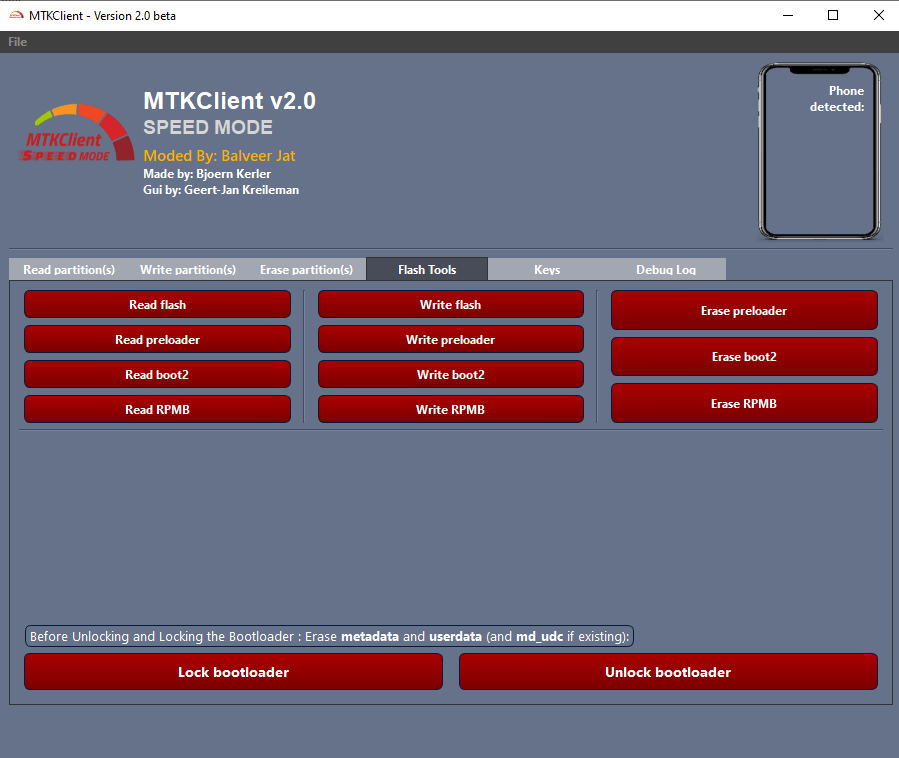Click the MTKClient speedometer logo

(x=76, y=133)
